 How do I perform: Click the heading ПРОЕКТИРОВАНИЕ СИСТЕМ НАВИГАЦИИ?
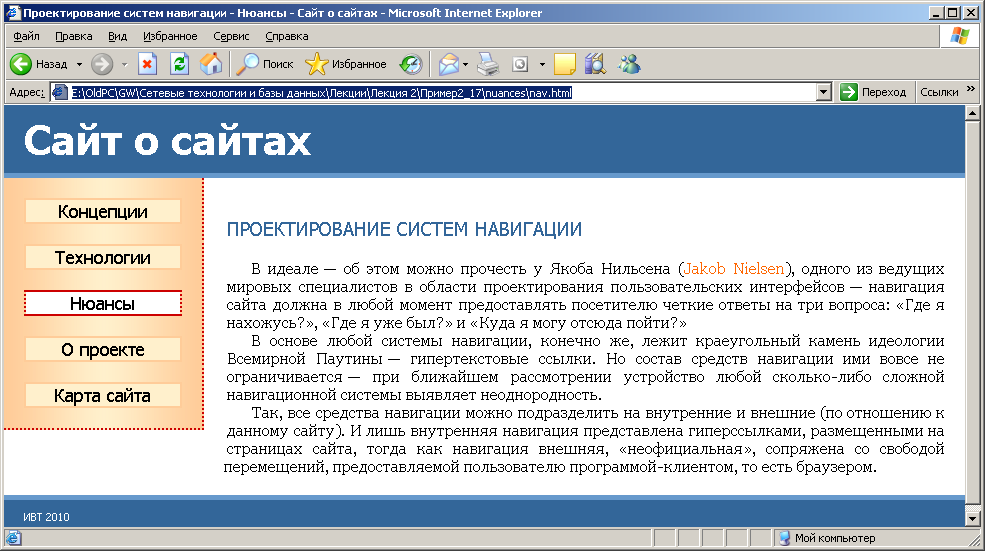coord(404,229)
